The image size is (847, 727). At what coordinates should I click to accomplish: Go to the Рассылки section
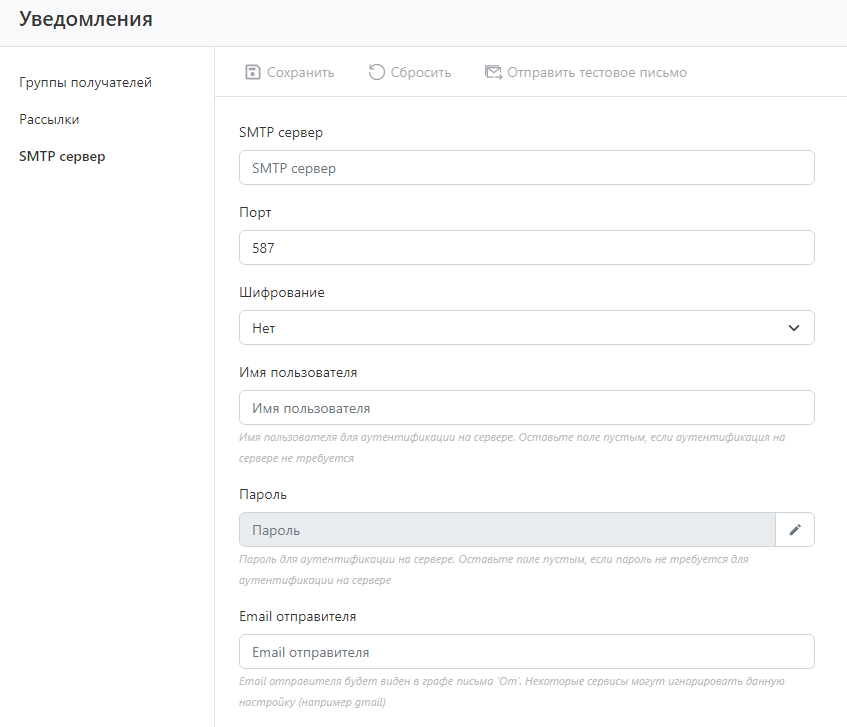[x=49, y=119]
